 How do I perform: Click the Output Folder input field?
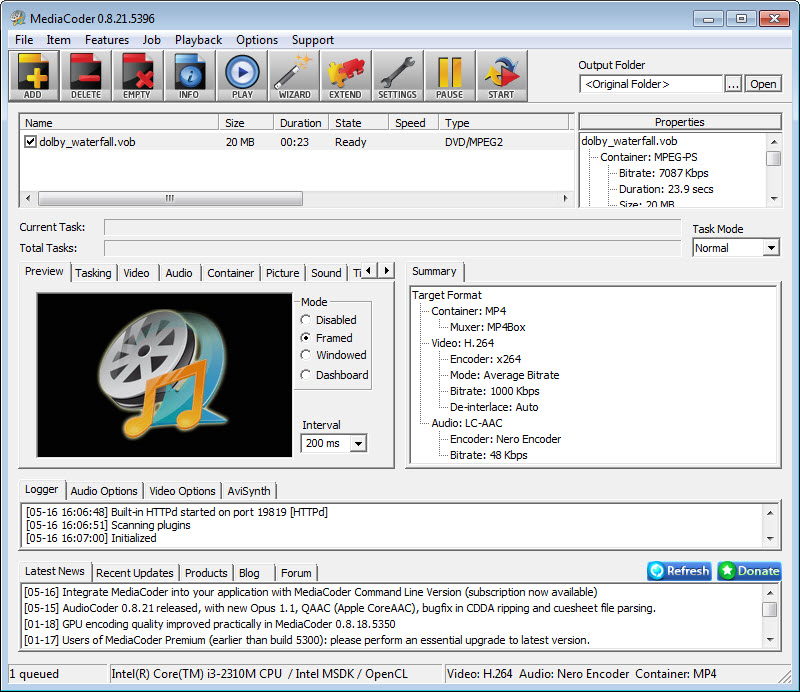click(651, 84)
